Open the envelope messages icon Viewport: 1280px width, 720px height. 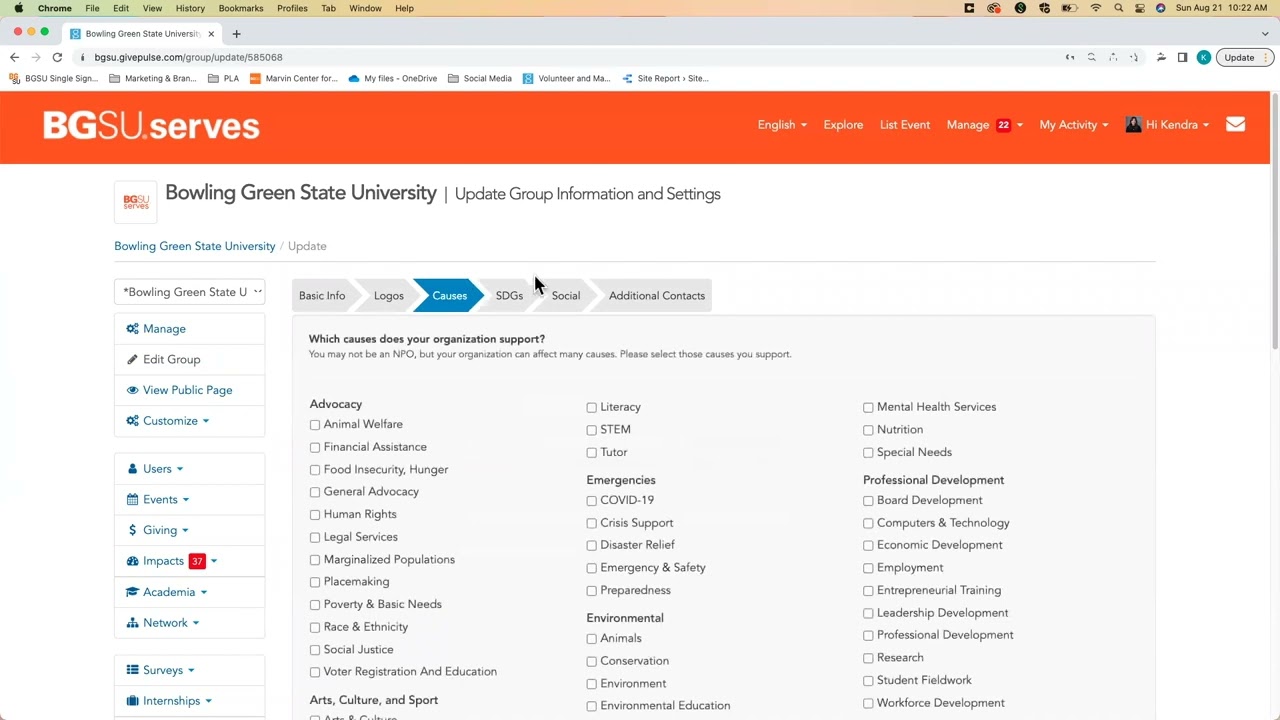click(x=1236, y=125)
